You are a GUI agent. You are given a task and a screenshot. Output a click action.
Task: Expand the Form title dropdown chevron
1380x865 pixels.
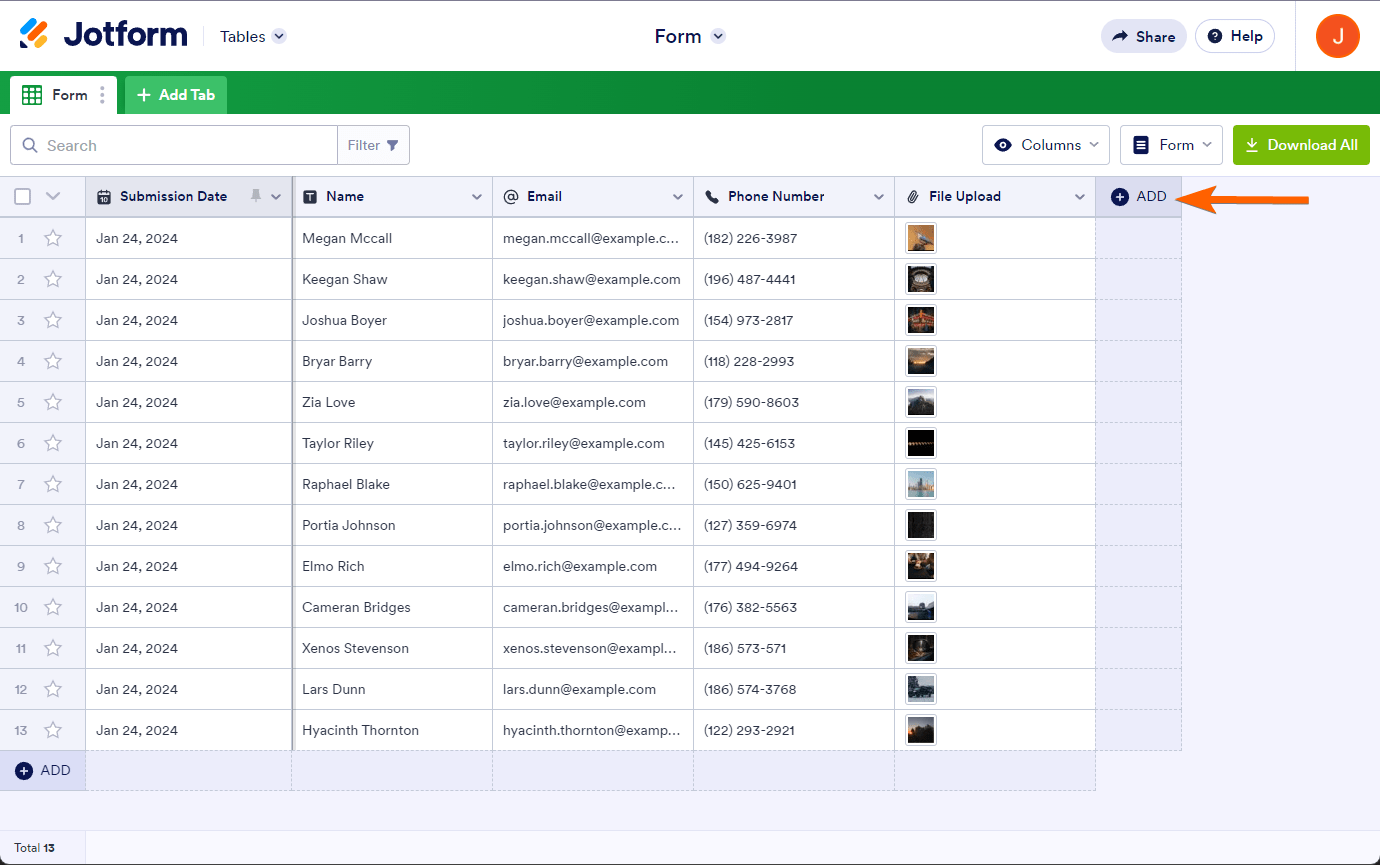tap(718, 36)
